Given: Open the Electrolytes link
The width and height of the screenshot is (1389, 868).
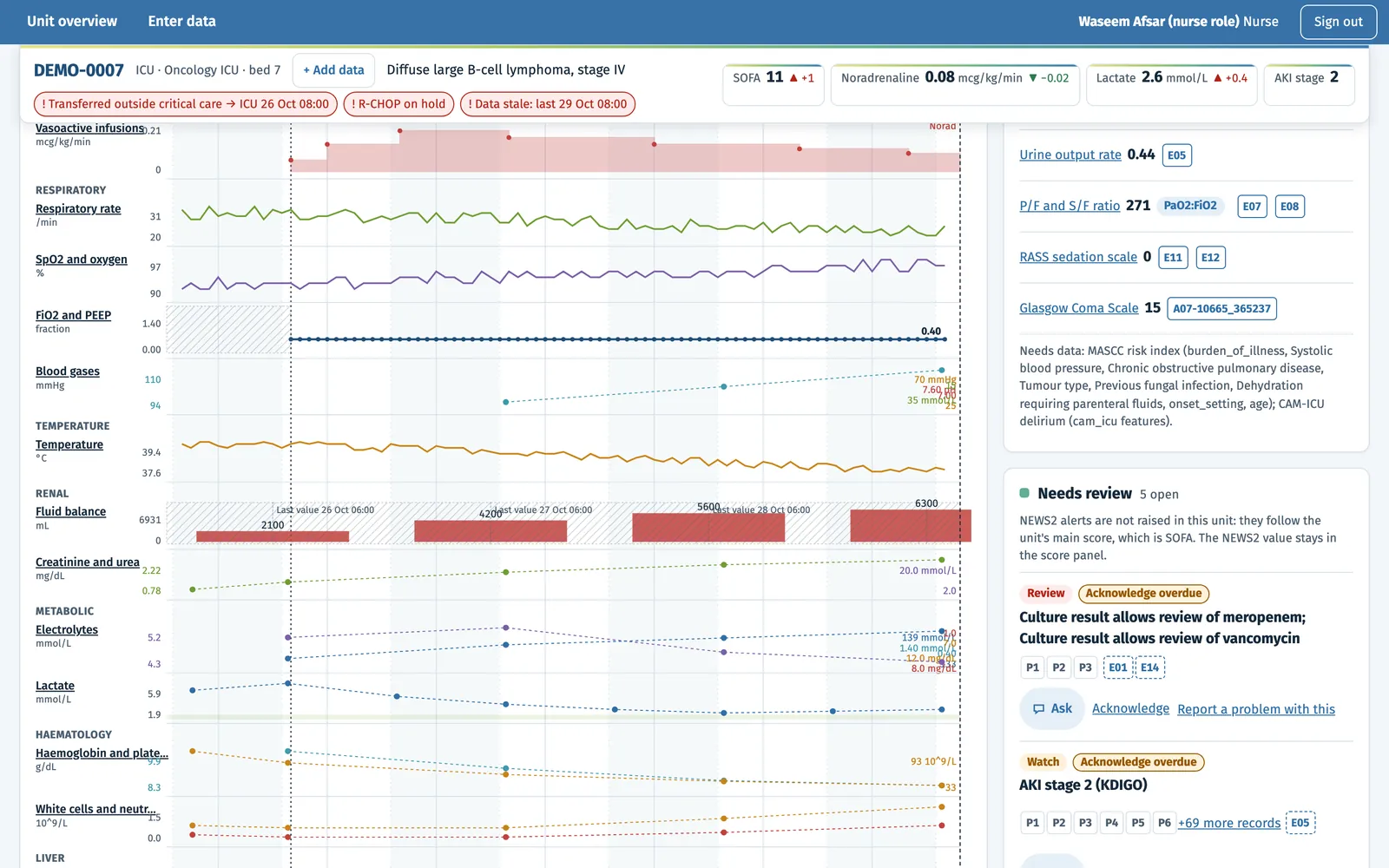Looking at the screenshot, I should (x=67, y=630).
